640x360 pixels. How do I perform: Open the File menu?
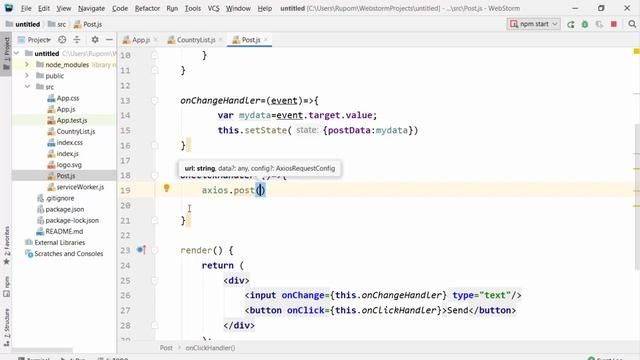pos(26,8)
